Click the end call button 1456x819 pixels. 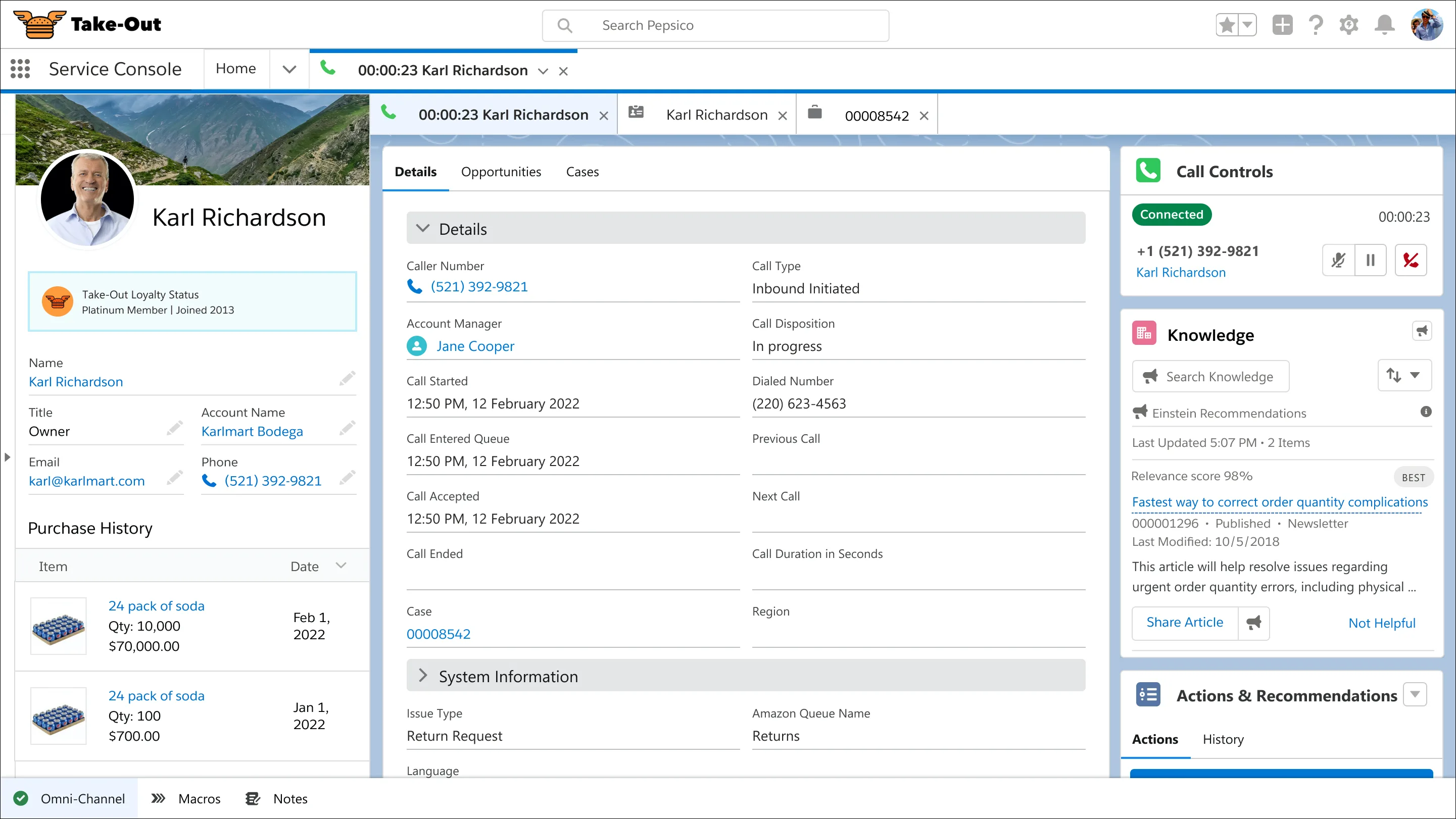click(1411, 259)
